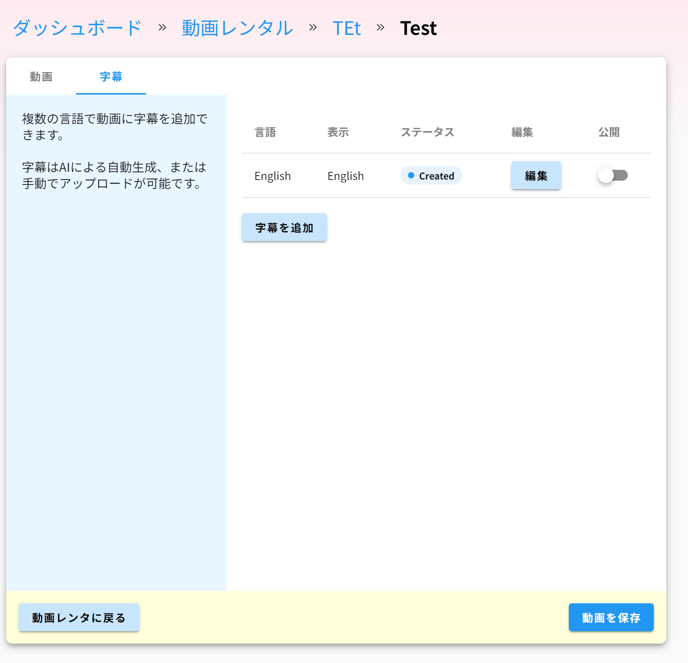Screen dimensions: 688x663
Task: Click the Created status badge
Action: [431, 176]
